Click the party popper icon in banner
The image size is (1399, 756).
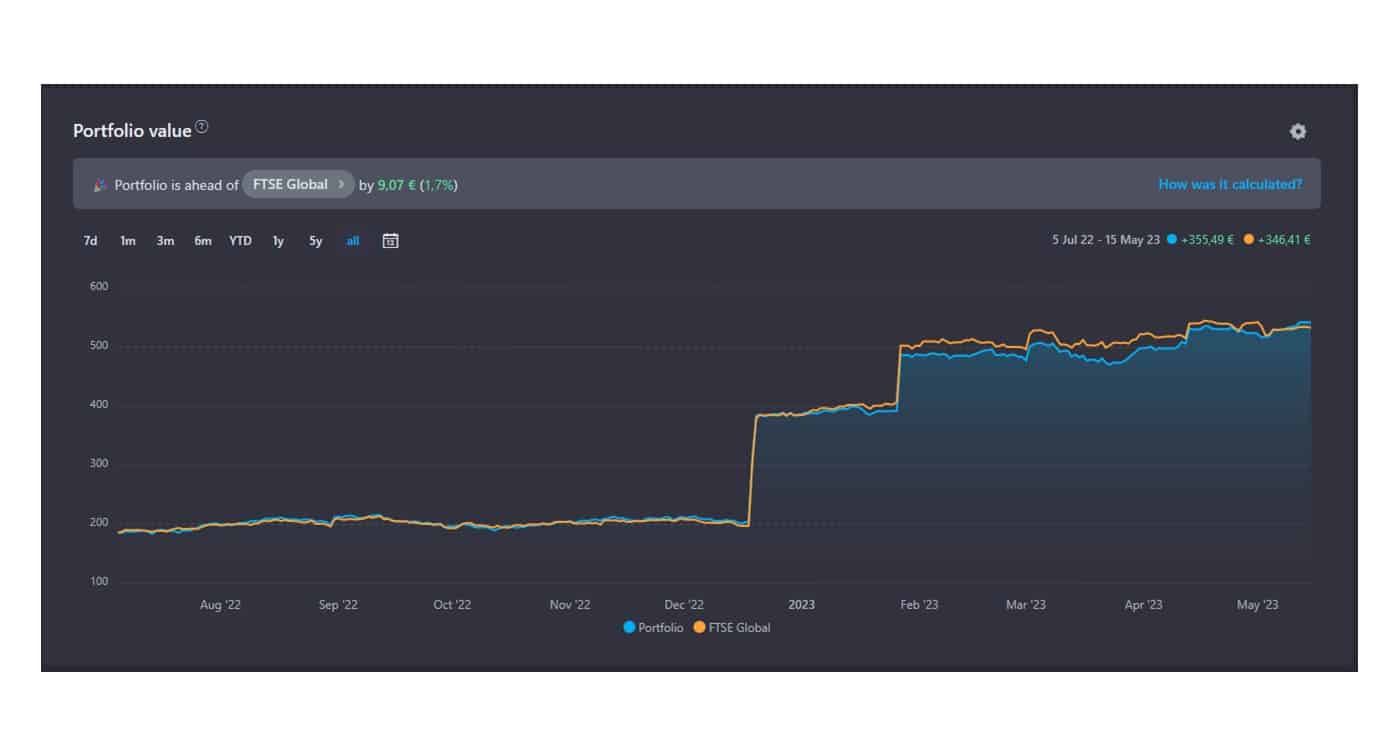click(x=100, y=185)
